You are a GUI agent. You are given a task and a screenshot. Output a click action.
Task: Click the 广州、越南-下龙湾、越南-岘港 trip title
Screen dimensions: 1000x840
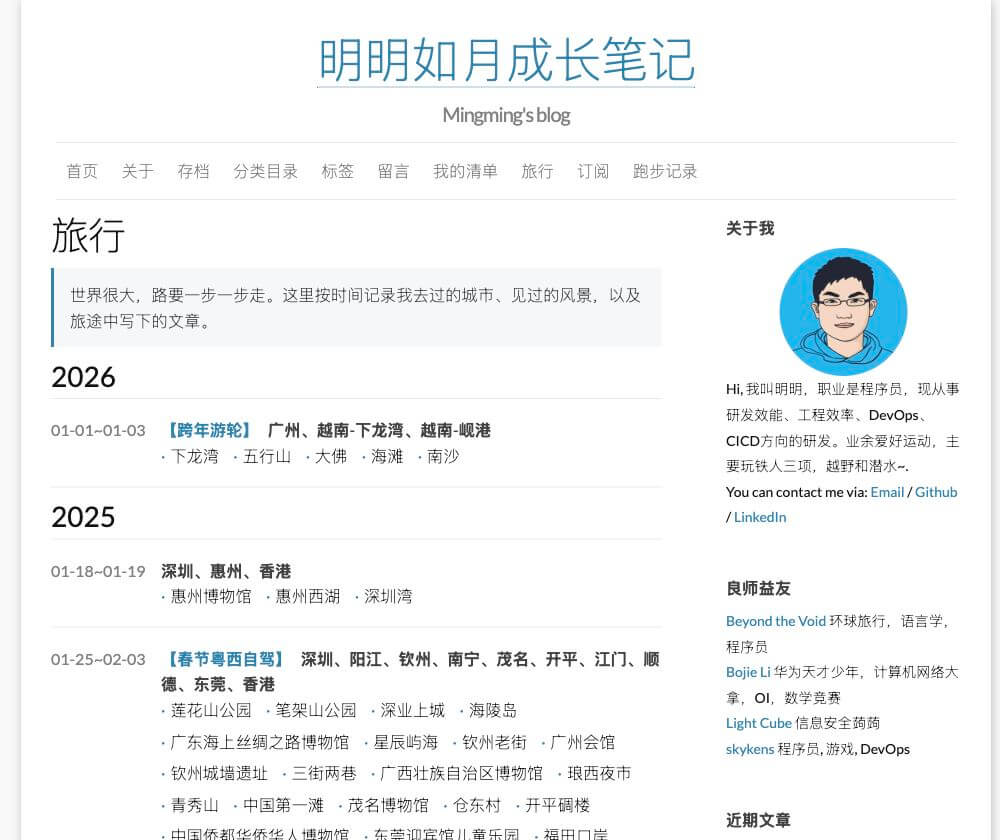click(379, 431)
